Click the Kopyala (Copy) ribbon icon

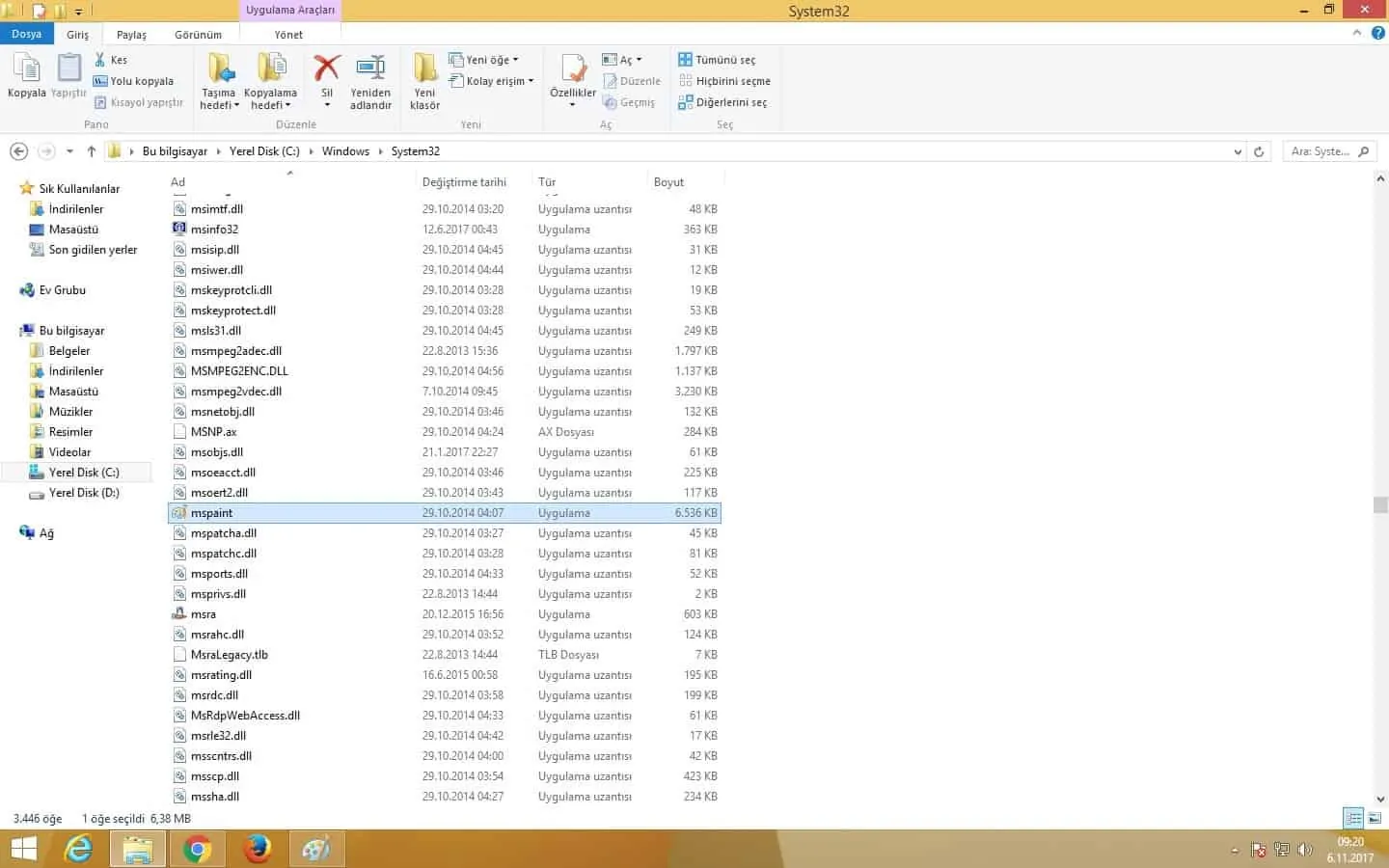coord(26,75)
